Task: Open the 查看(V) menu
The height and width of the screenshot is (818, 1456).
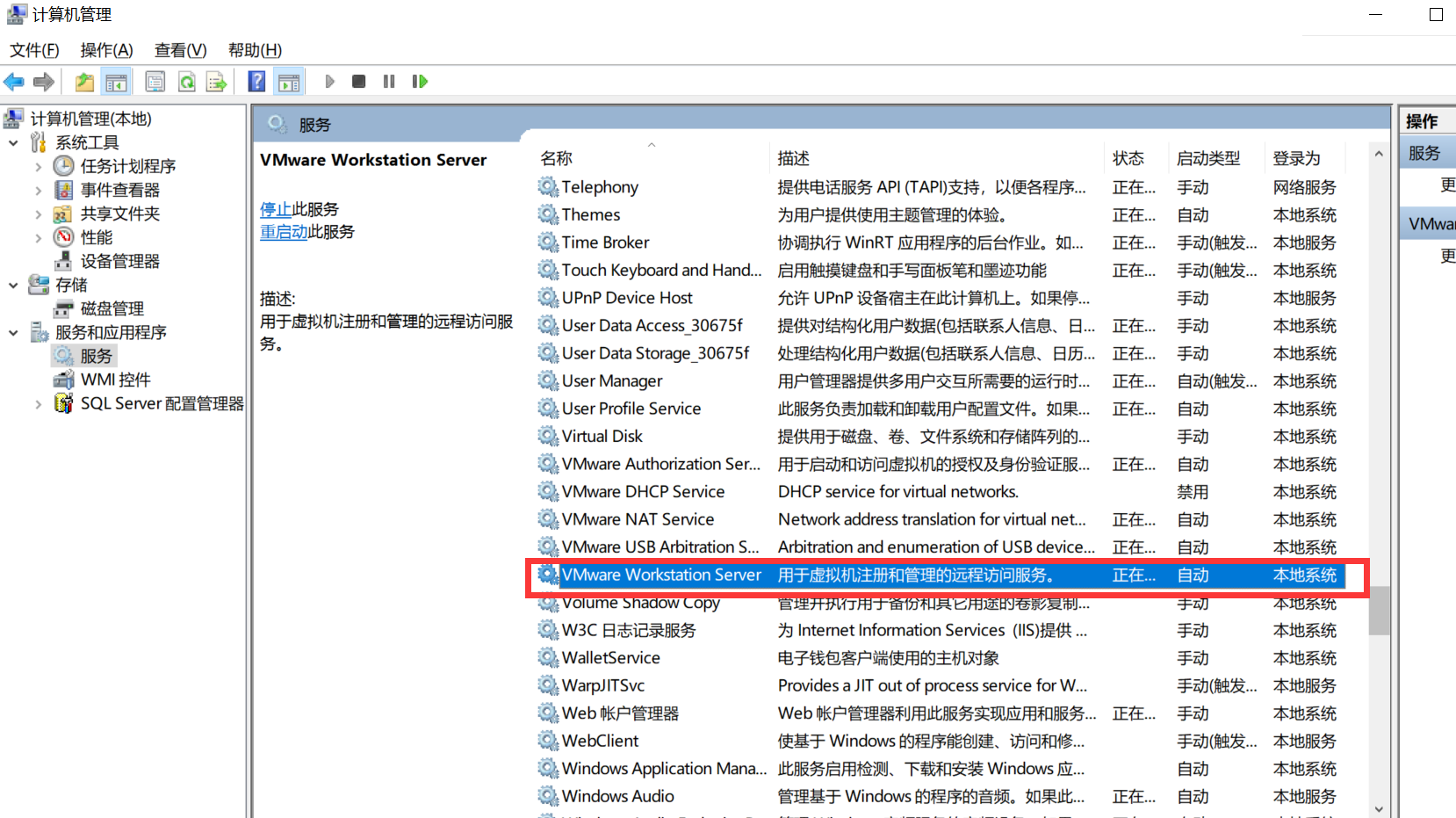Action: coord(180,50)
